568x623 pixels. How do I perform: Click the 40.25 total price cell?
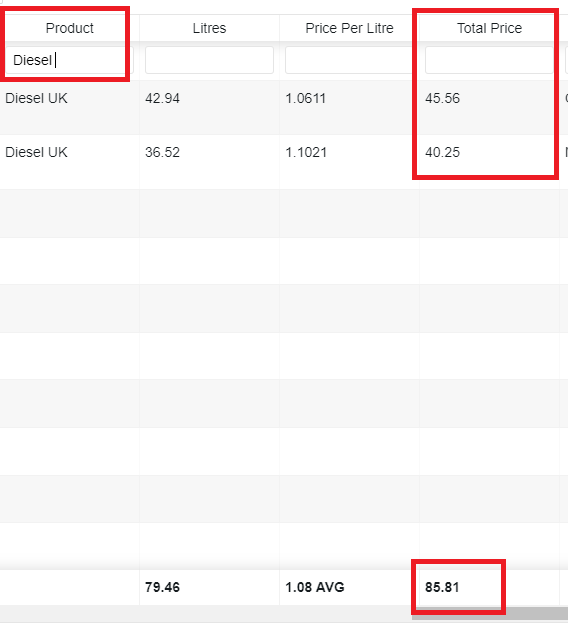(442, 152)
